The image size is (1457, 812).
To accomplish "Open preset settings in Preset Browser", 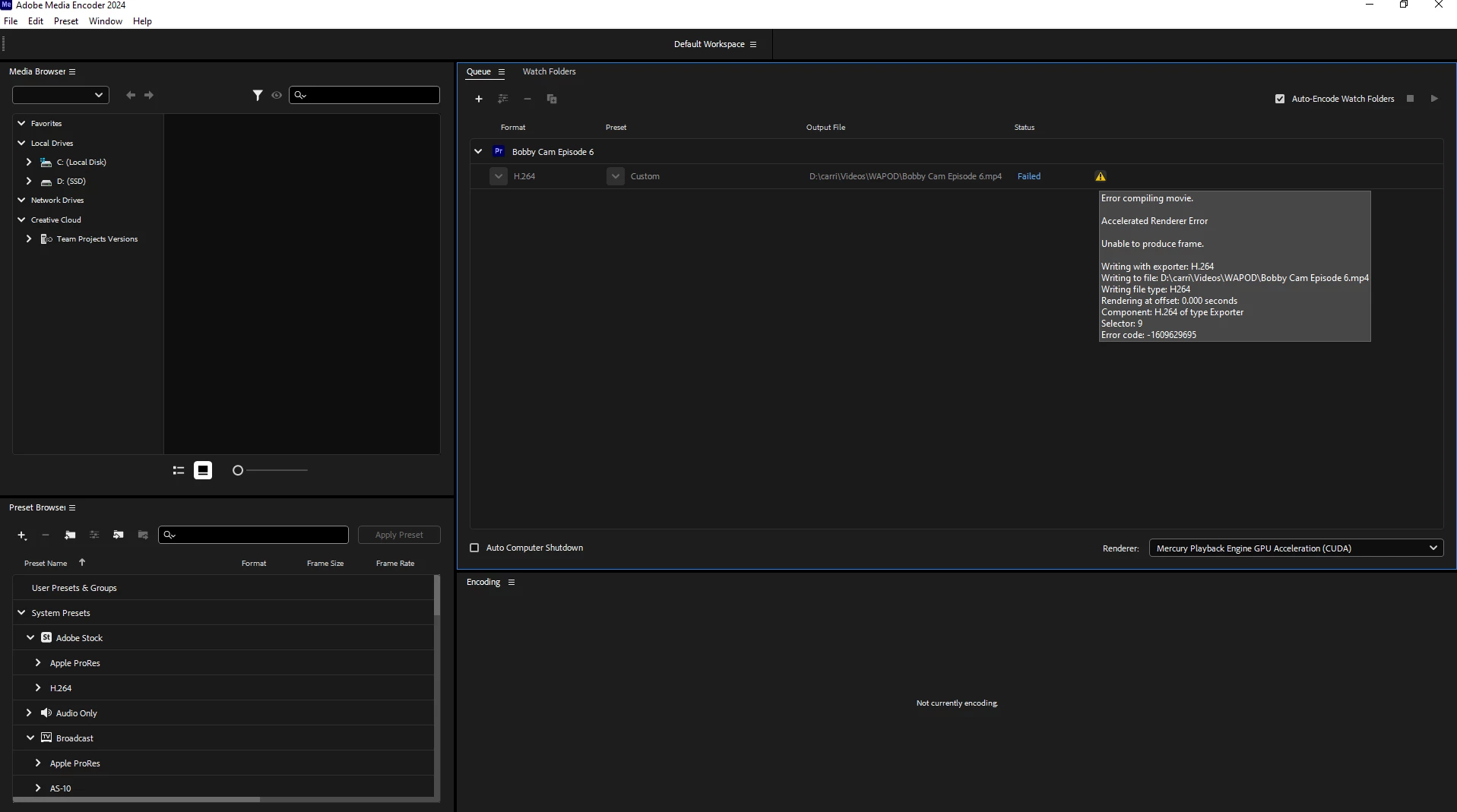I will click(94, 535).
